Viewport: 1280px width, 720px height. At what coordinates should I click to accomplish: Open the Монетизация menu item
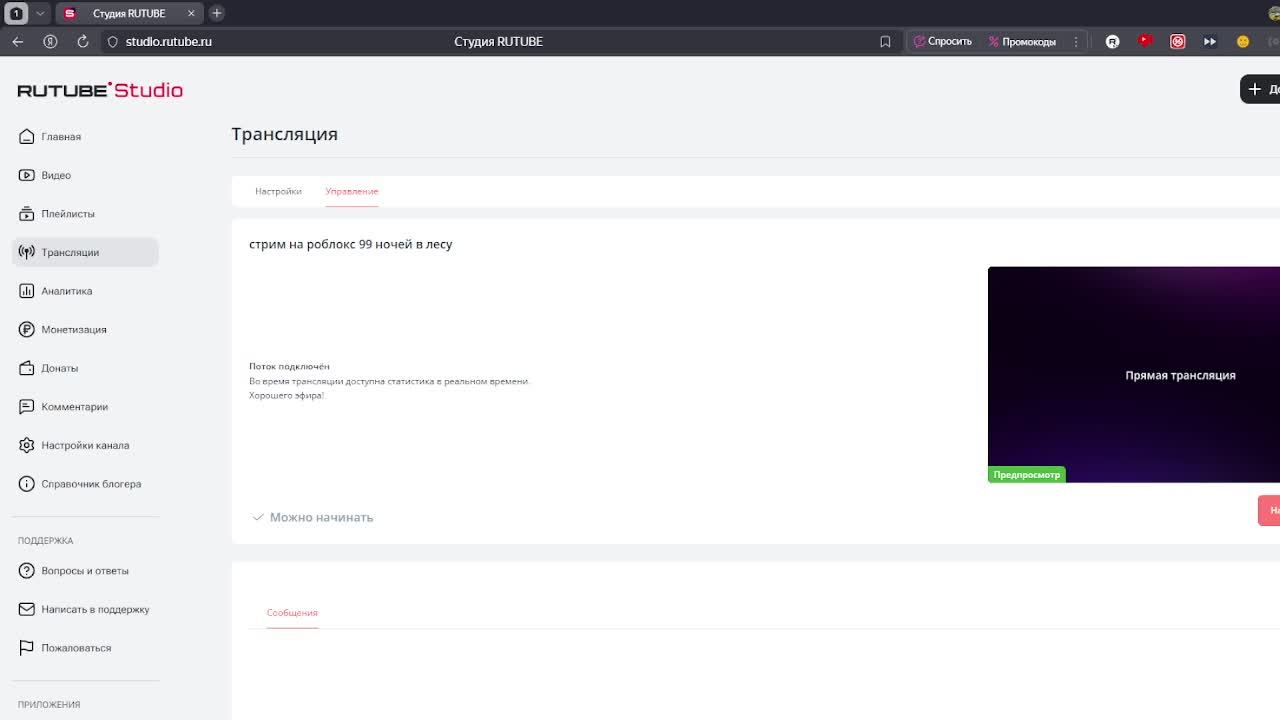[85, 329]
